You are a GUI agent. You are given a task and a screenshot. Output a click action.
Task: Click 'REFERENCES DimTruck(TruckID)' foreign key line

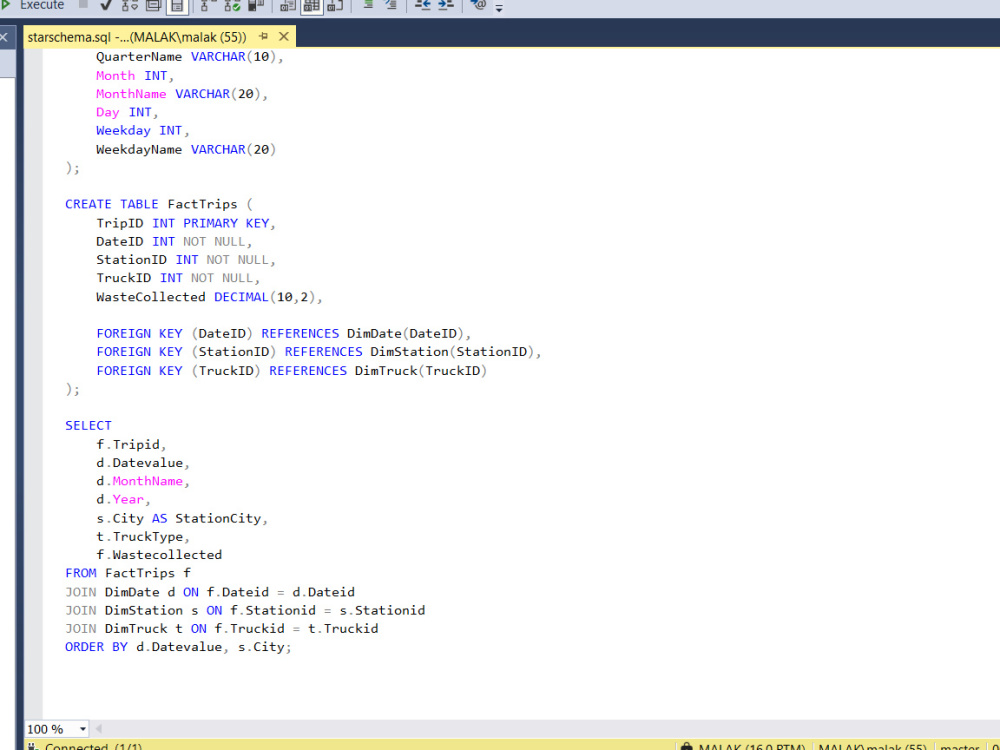[x=291, y=371]
